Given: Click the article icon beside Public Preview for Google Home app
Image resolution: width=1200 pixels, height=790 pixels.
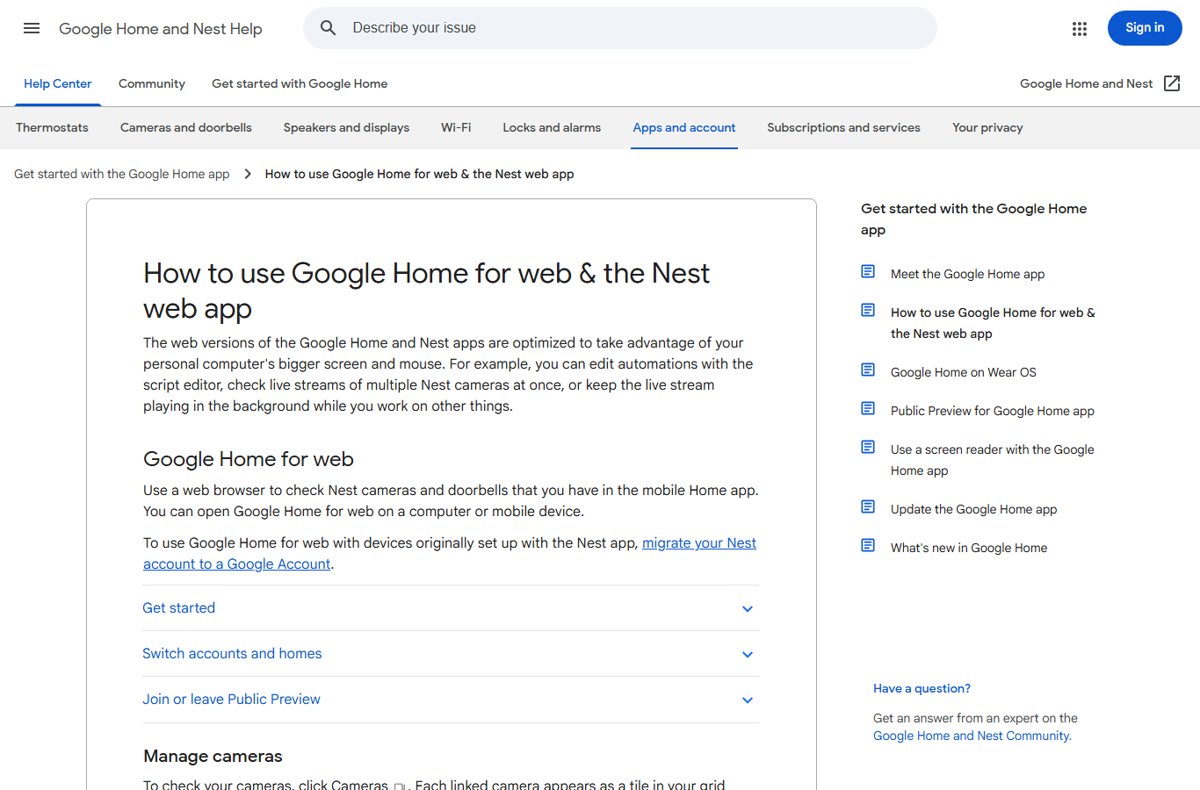Looking at the screenshot, I should coord(868,408).
